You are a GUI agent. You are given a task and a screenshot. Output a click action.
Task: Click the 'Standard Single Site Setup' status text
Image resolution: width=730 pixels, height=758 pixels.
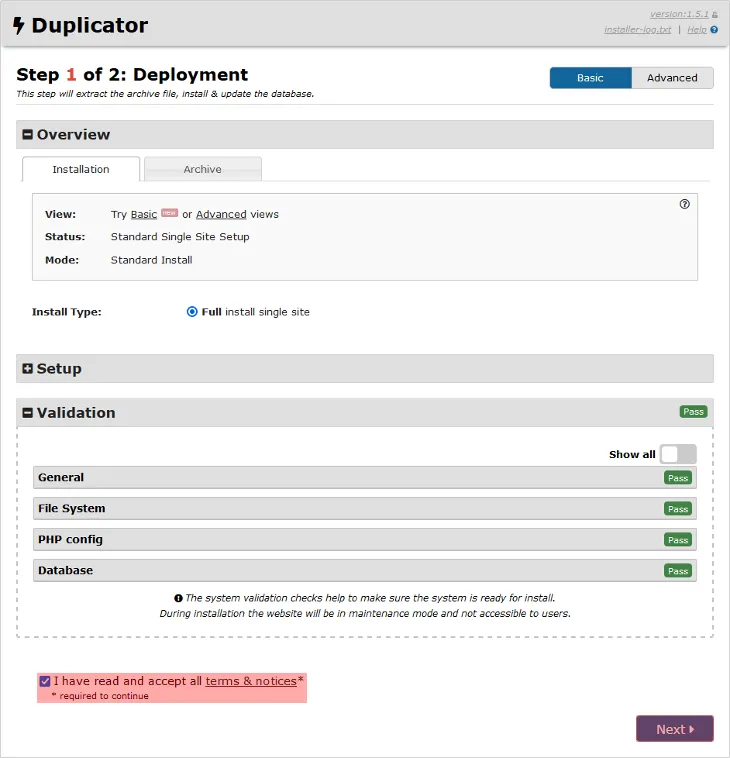(180, 237)
